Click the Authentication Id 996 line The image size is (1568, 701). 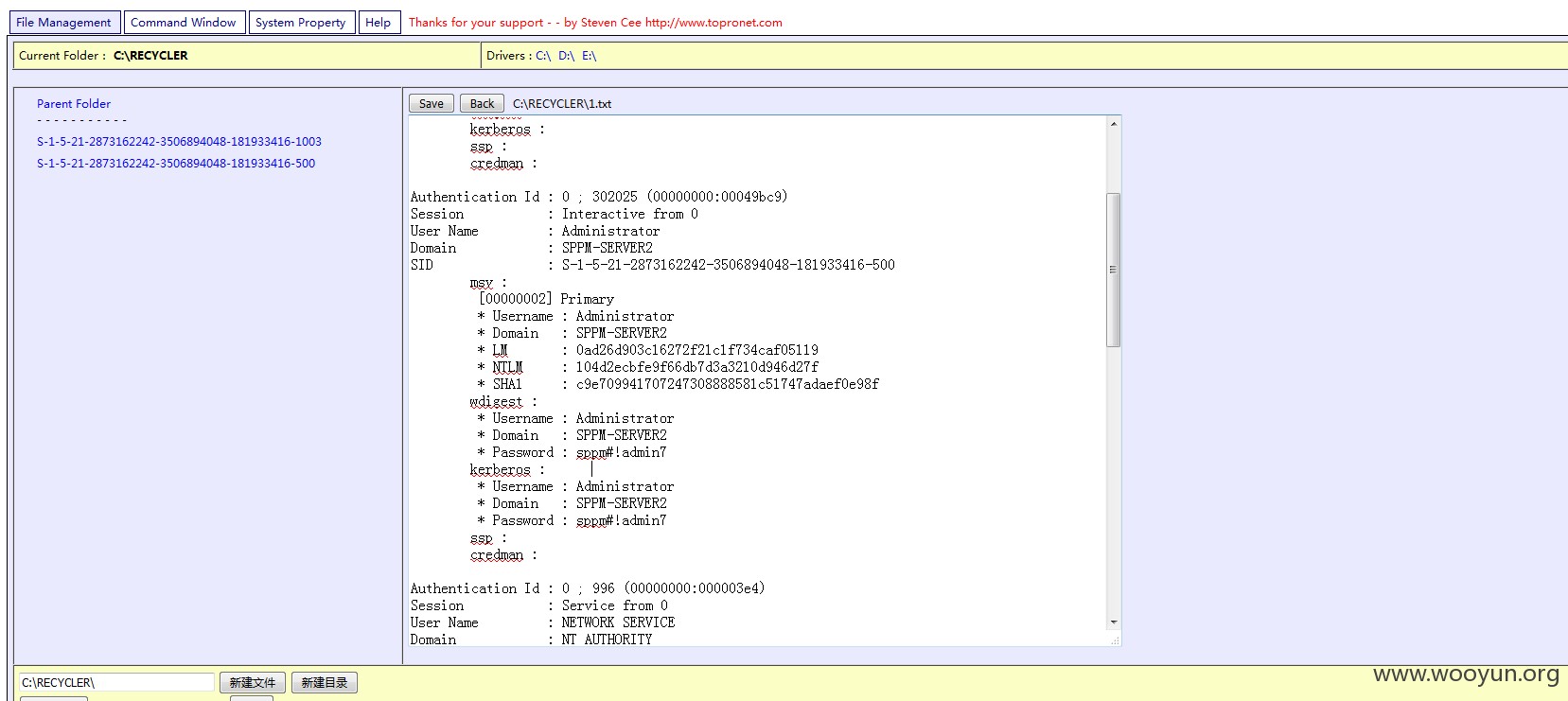point(588,588)
